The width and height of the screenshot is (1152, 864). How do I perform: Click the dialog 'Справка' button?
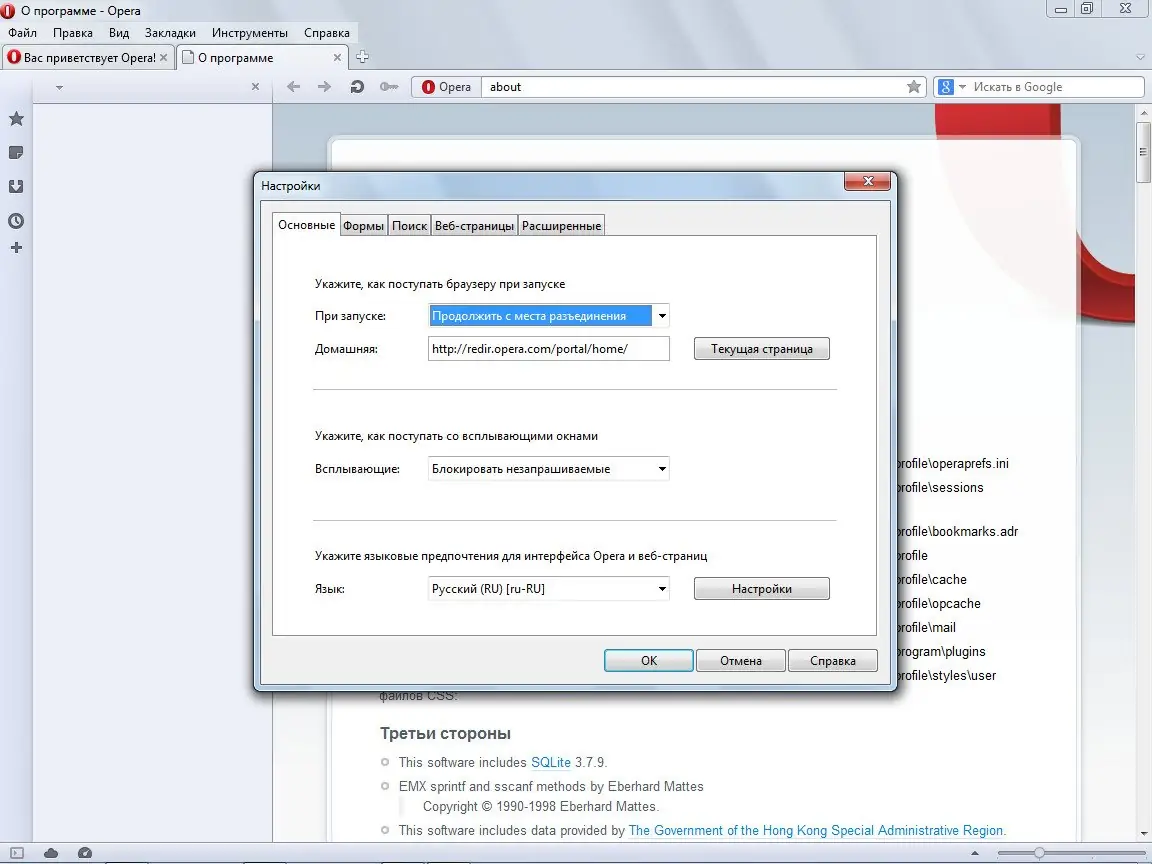(x=832, y=660)
